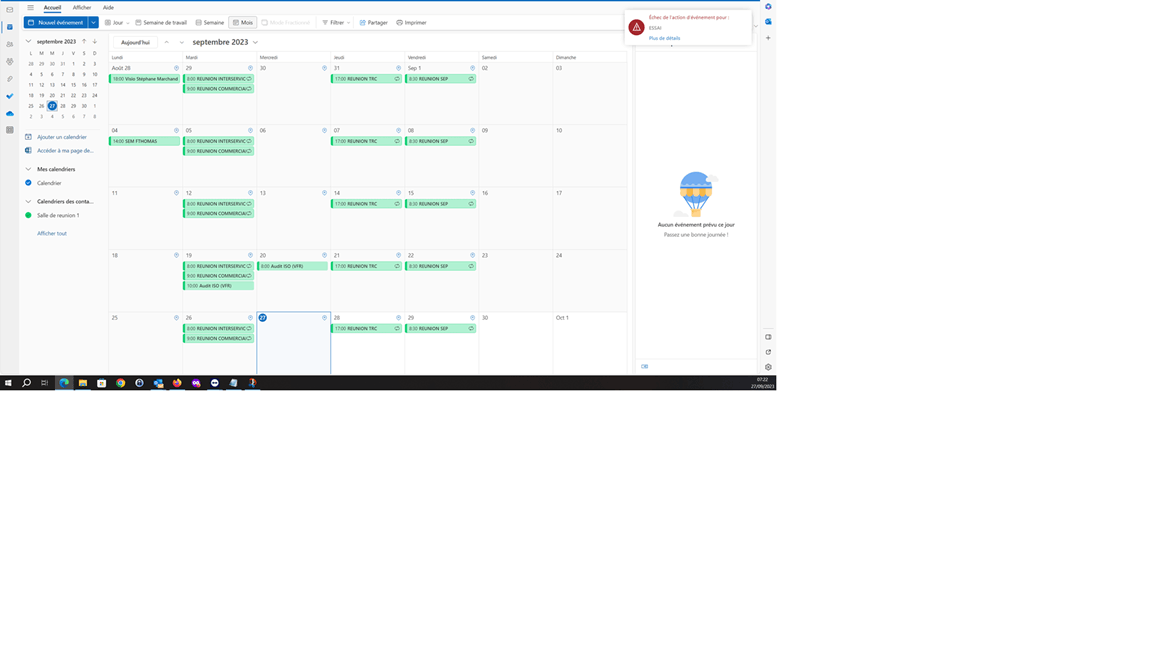Select the Aide tab
The height and width of the screenshot is (648, 1152).
[108, 7]
